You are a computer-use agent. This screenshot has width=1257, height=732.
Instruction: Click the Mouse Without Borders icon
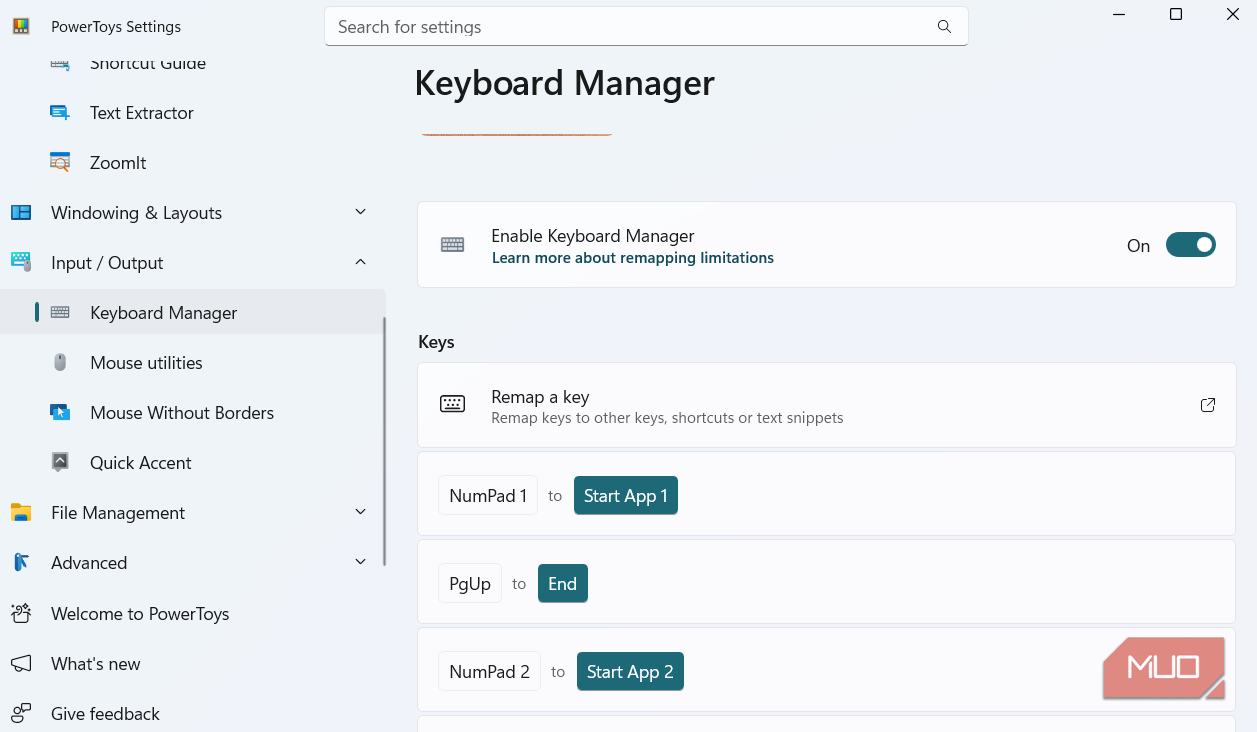[x=60, y=413]
